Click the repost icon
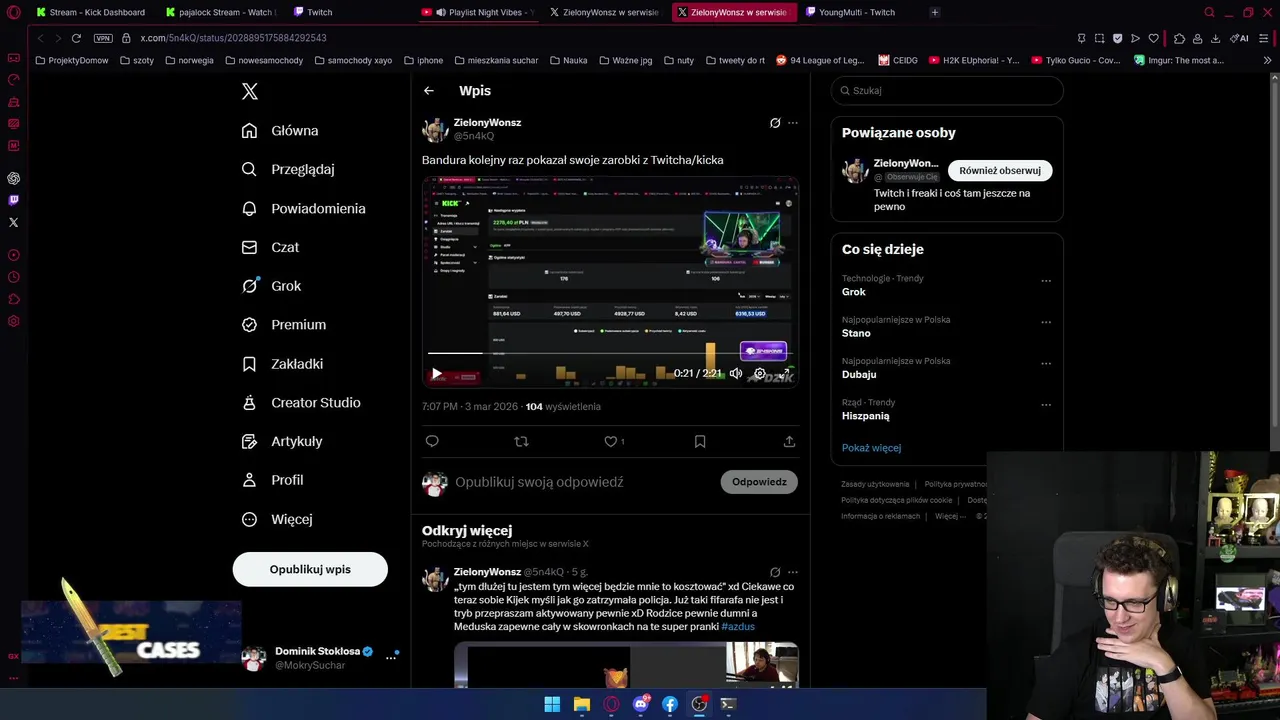The height and width of the screenshot is (720, 1280). click(x=521, y=441)
